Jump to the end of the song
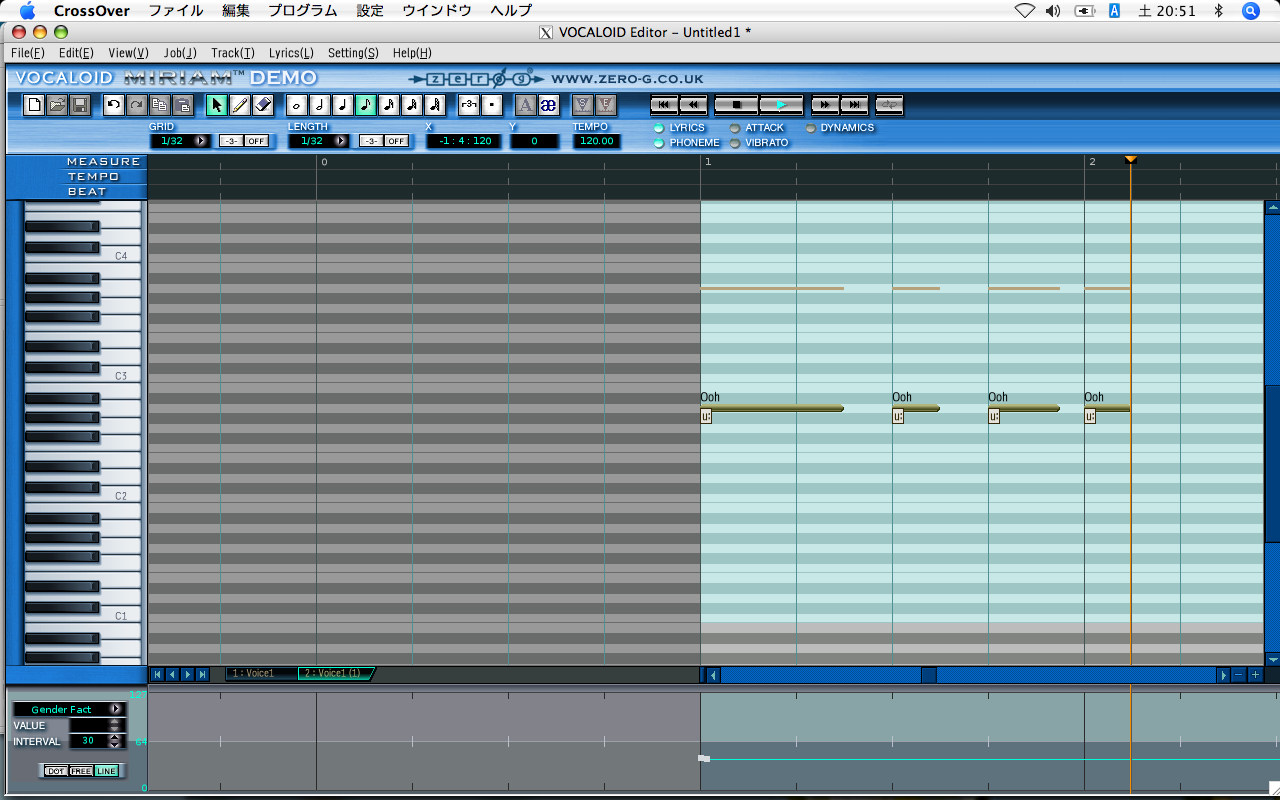1280x800 pixels. coord(854,105)
